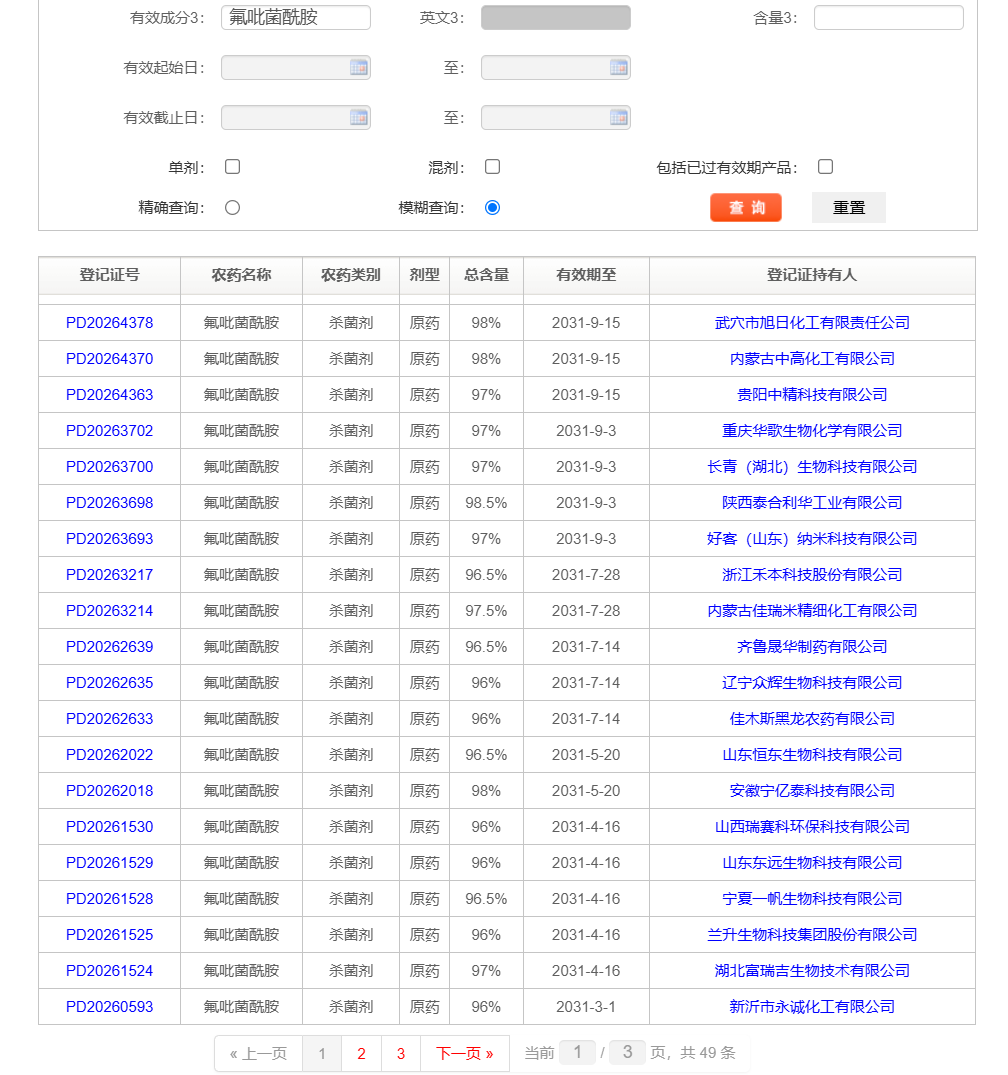
Task: Open registration PD20262633
Action: 110,718
